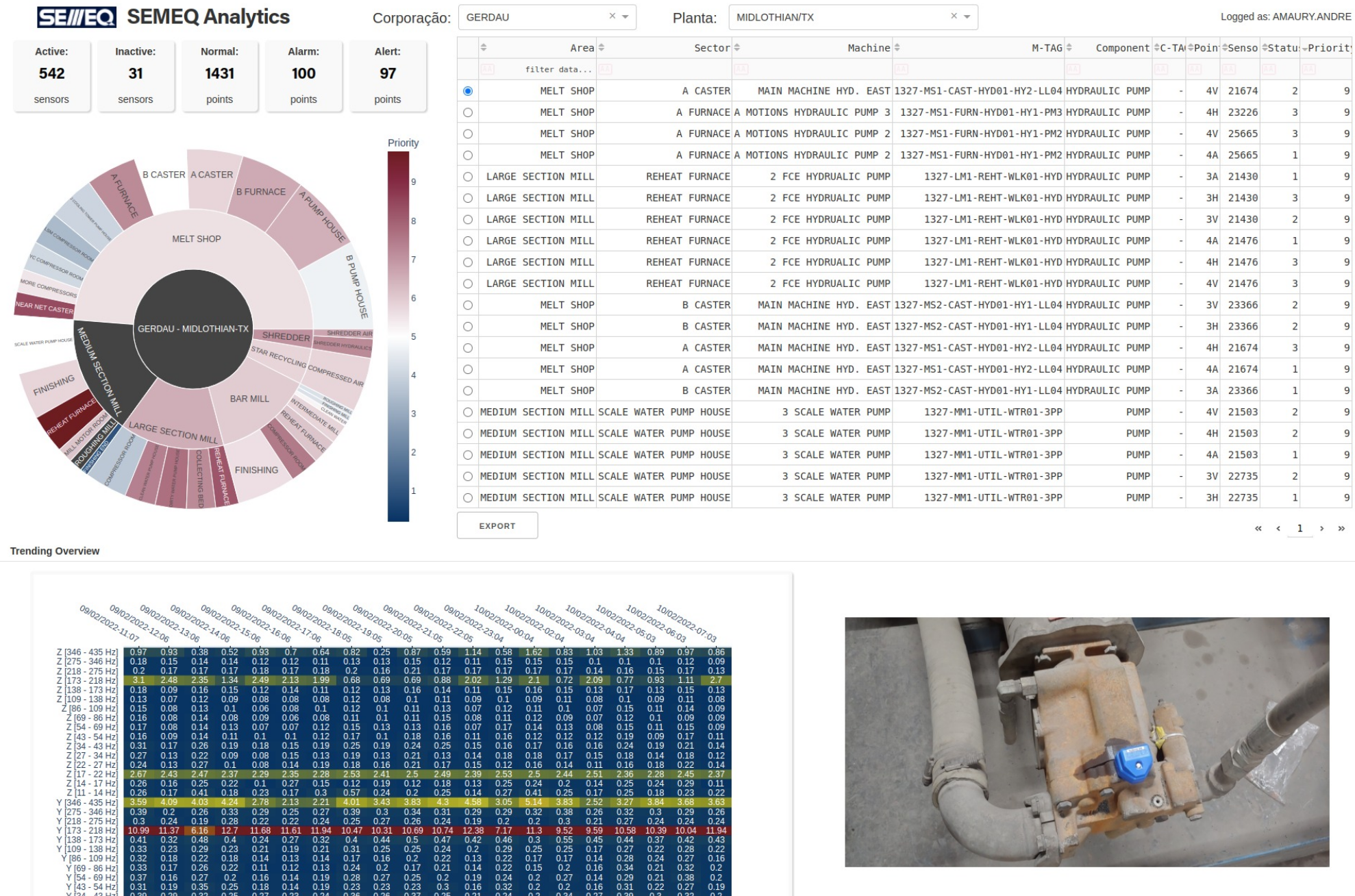The width and height of the screenshot is (1355, 896).
Task: Click the heatmap cell showing 5.14
Action: pos(534,802)
